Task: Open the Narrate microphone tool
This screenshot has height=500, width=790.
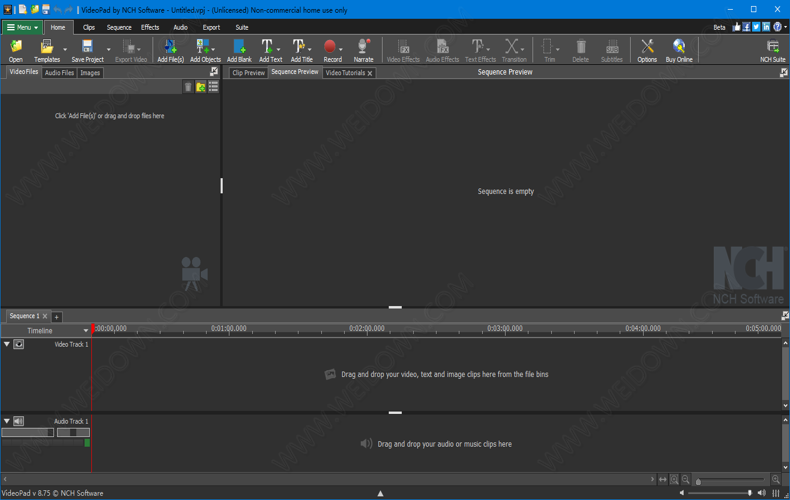Action: pyautogui.click(x=363, y=50)
